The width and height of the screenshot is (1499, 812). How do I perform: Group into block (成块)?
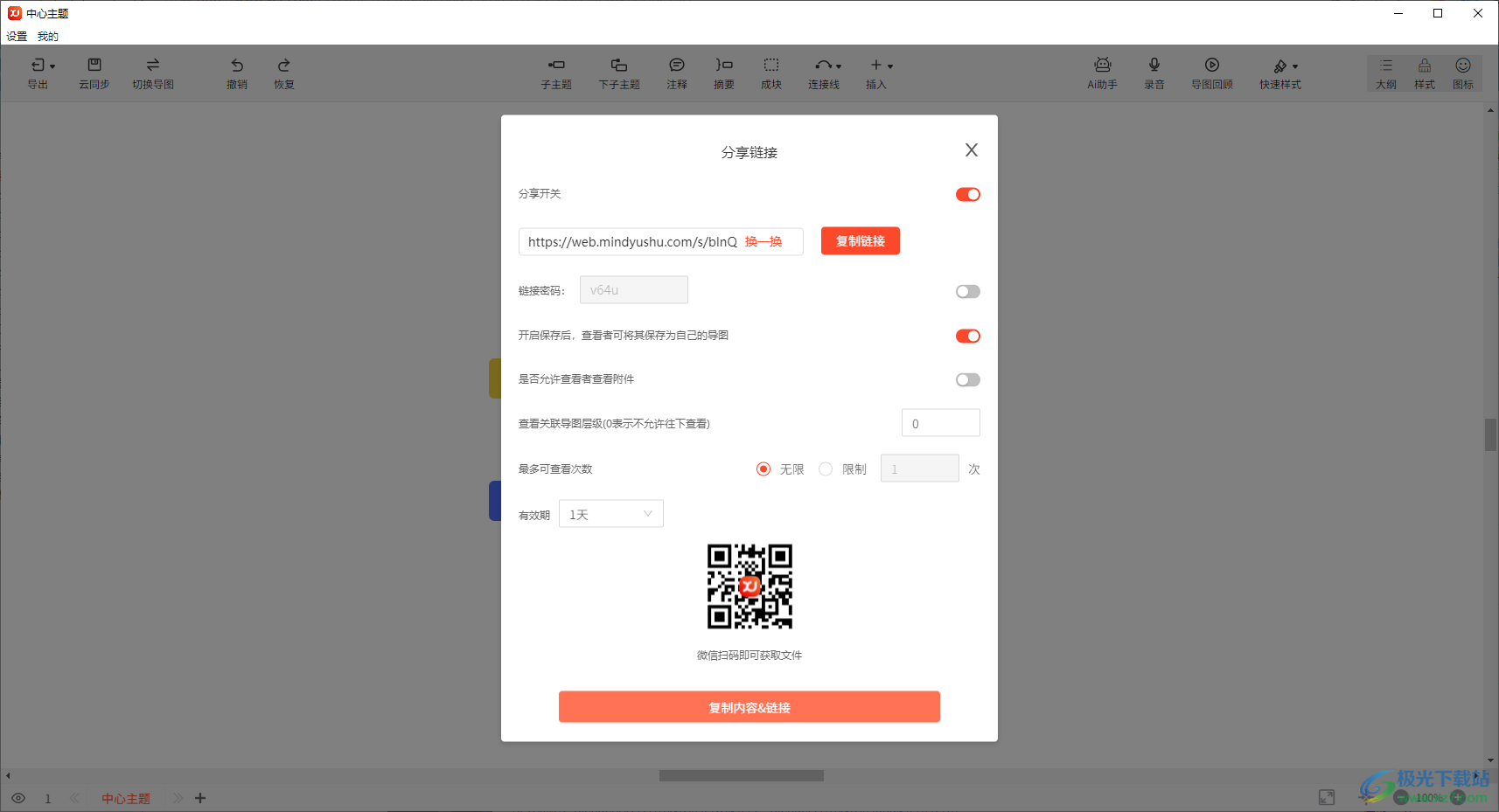pos(771,73)
